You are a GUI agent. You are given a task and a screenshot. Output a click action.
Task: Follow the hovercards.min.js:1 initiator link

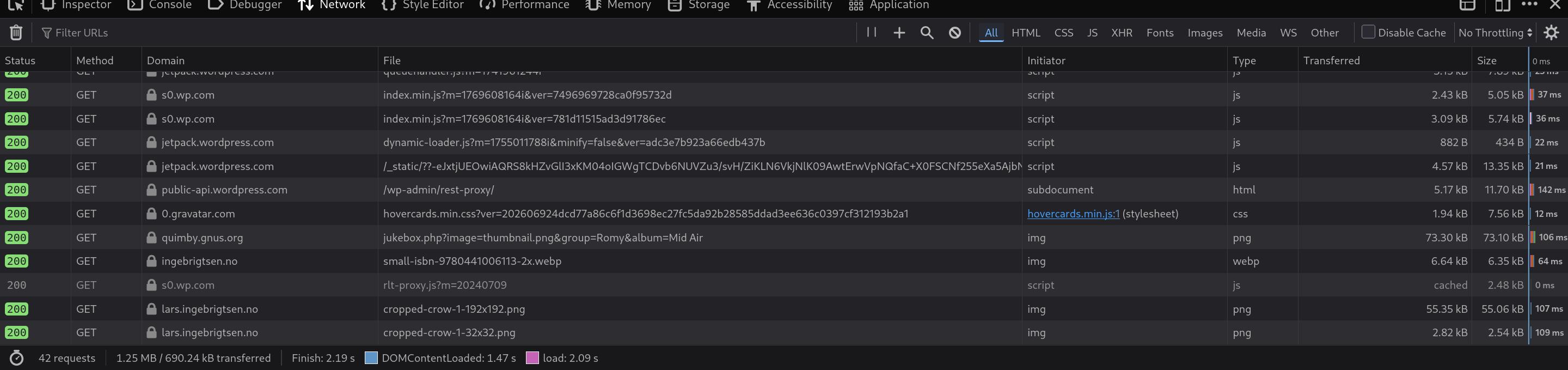(1073, 214)
